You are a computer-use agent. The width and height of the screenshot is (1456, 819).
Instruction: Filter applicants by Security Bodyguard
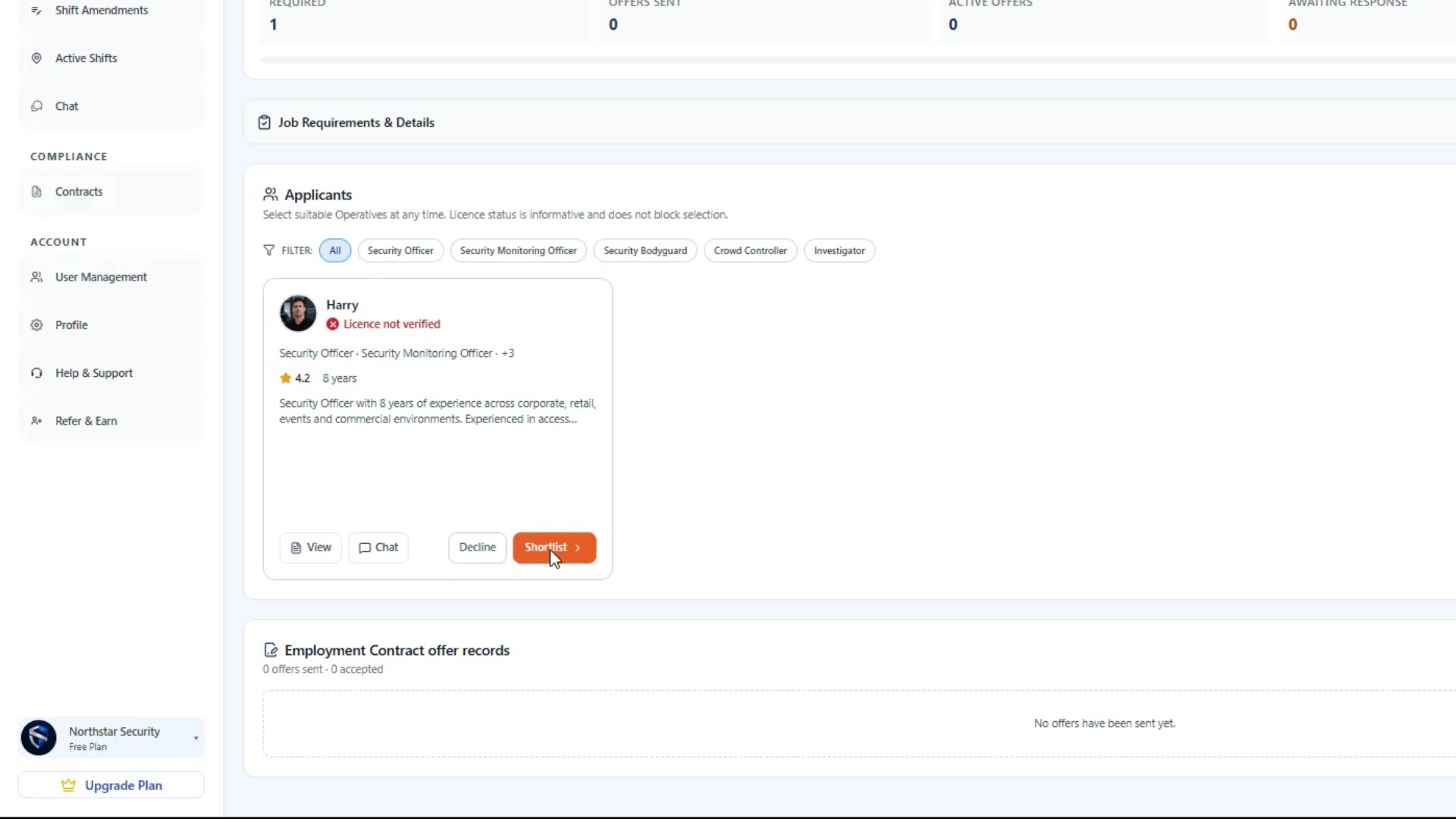pos(645,251)
